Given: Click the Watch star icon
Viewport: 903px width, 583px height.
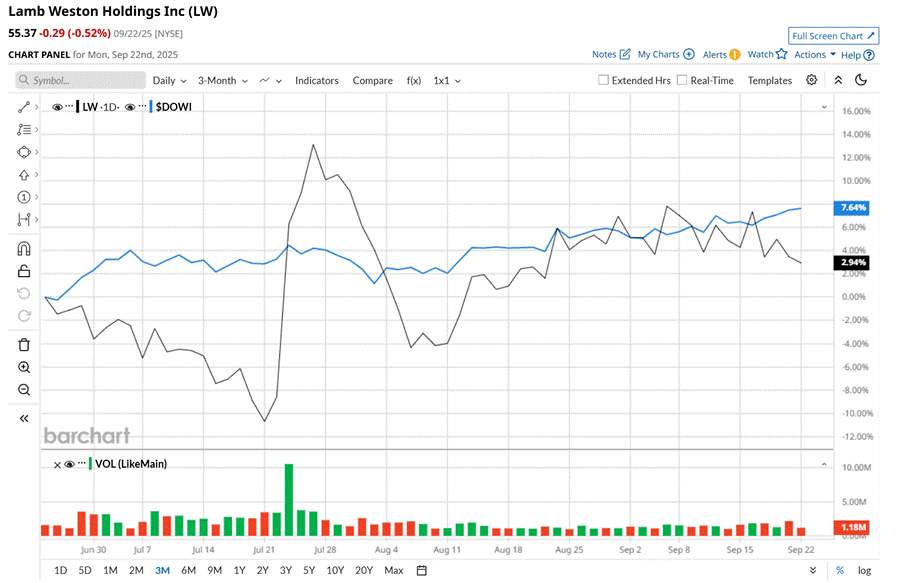Looking at the screenshot, I should pos(781,54).
